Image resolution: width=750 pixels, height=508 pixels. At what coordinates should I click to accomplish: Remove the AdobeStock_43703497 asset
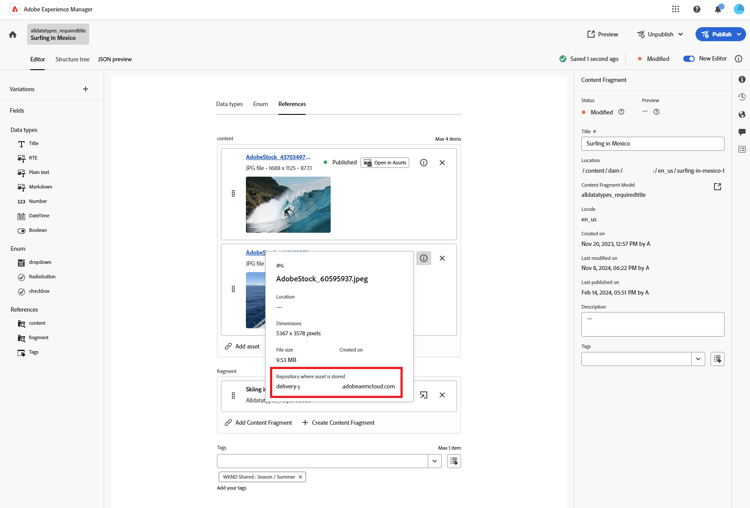coord(442,163)
